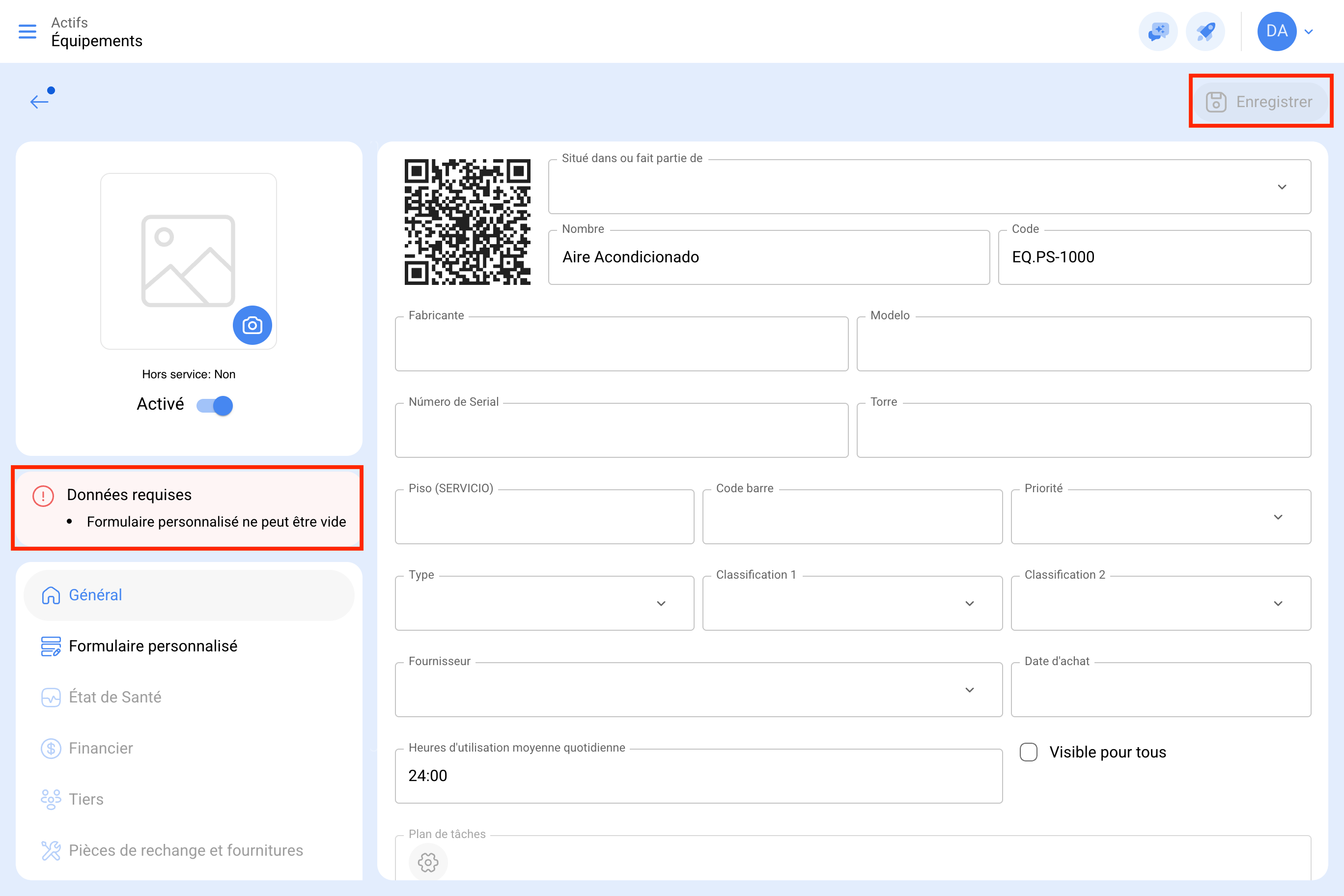Image resolution: width=1344 pixels, height=896 pixels.
Task: Expand the Classification 1 dropdown
Action: coord(852,603)
